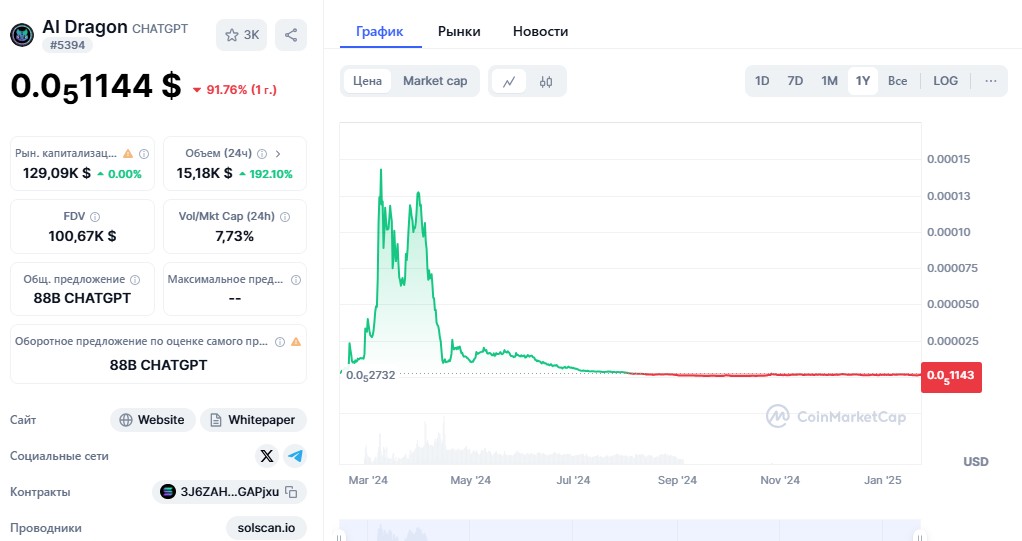Click the red 0.0₅1143 price tag

[951, 376]
